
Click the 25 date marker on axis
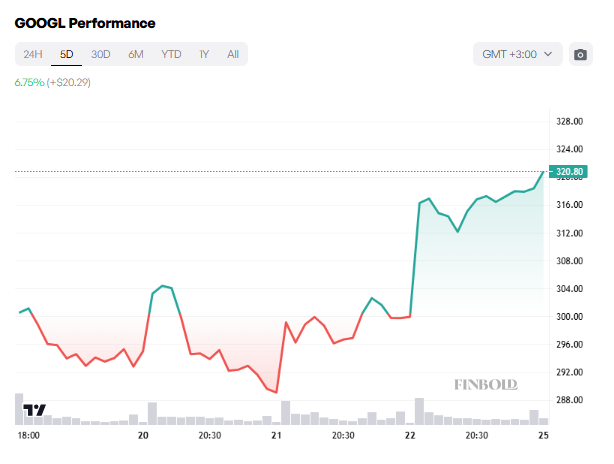[544, 436]
